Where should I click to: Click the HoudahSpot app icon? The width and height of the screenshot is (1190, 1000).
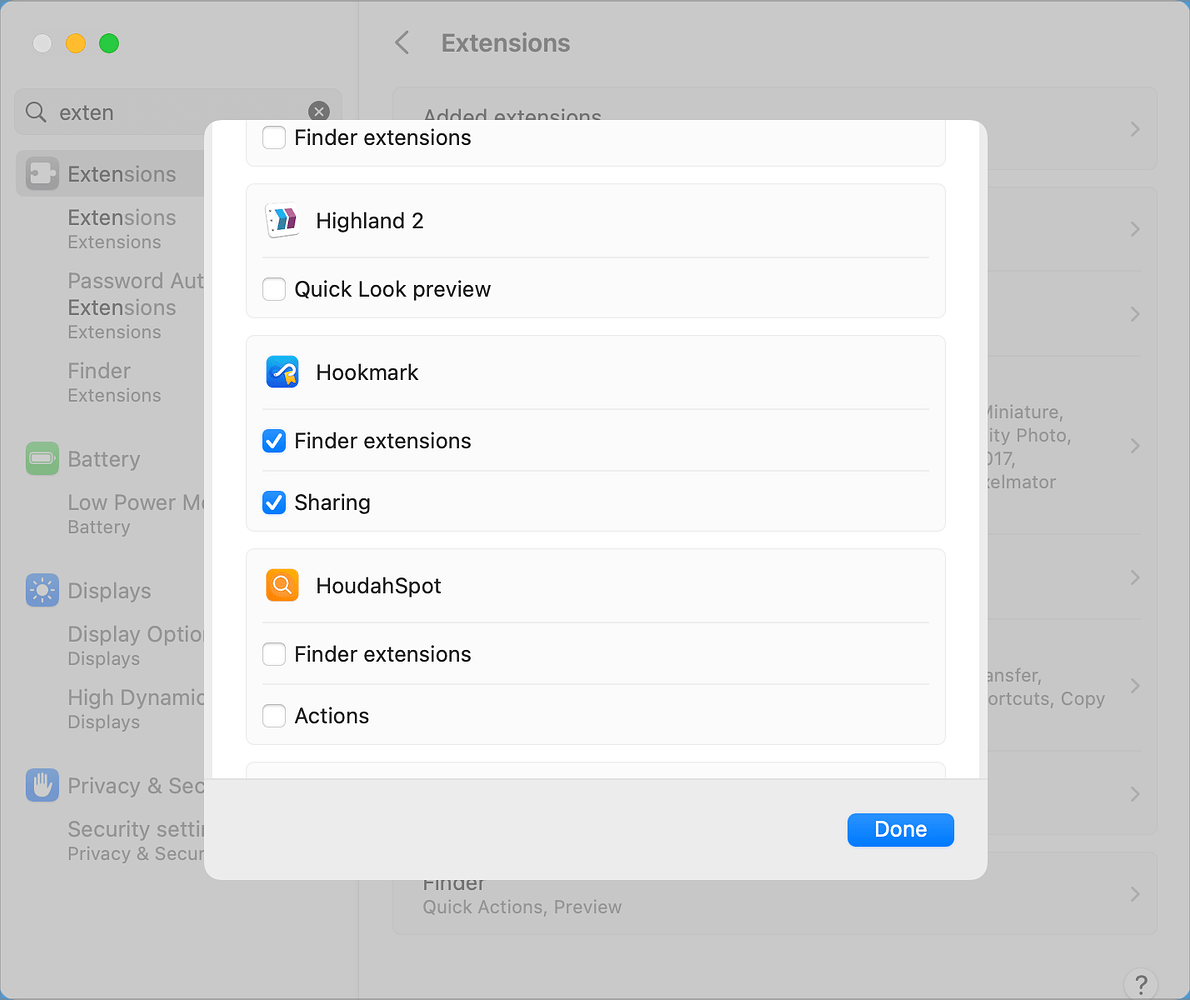click(x=282, y=586)
